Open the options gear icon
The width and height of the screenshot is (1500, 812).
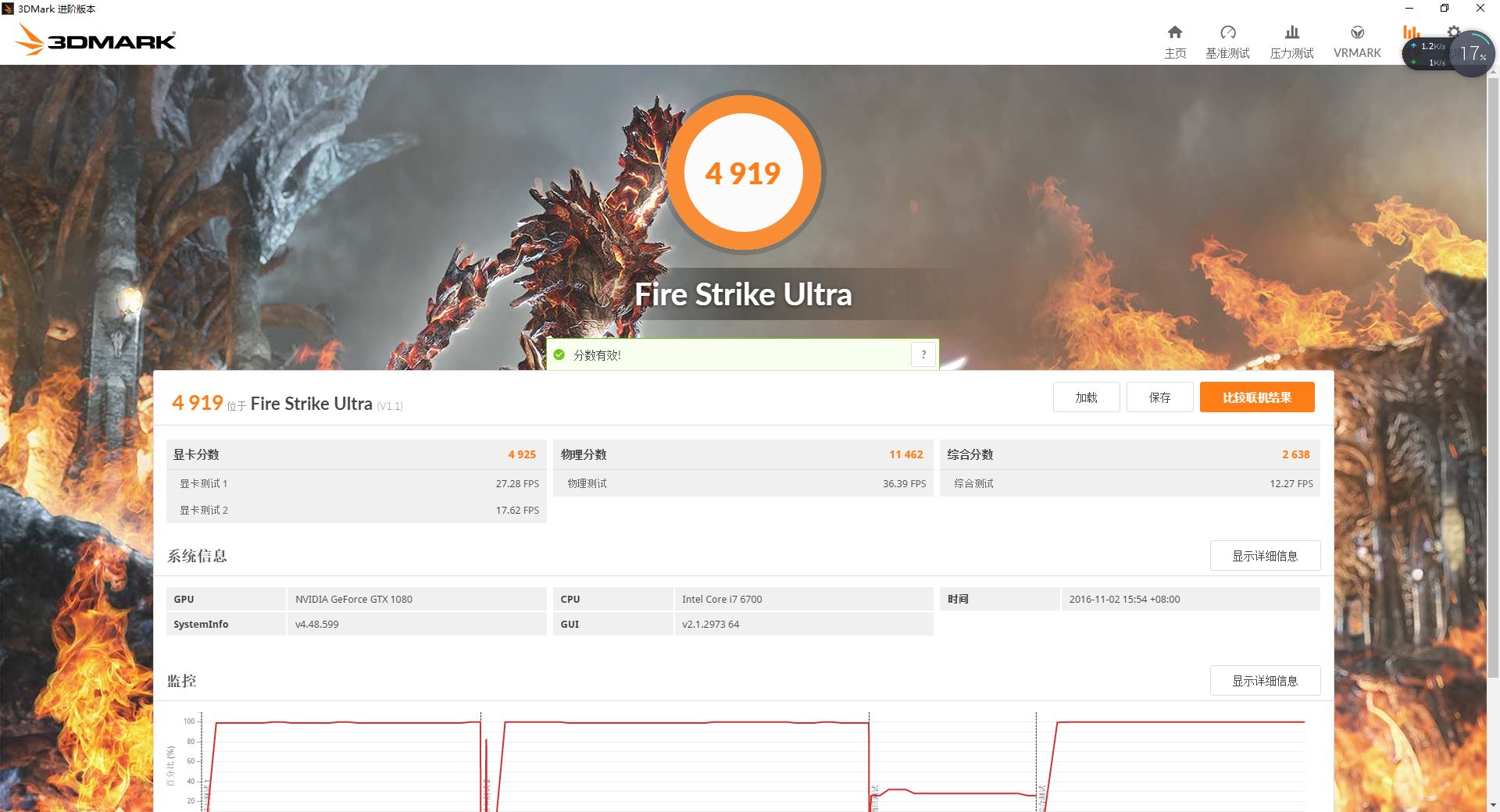point(1453,31)
